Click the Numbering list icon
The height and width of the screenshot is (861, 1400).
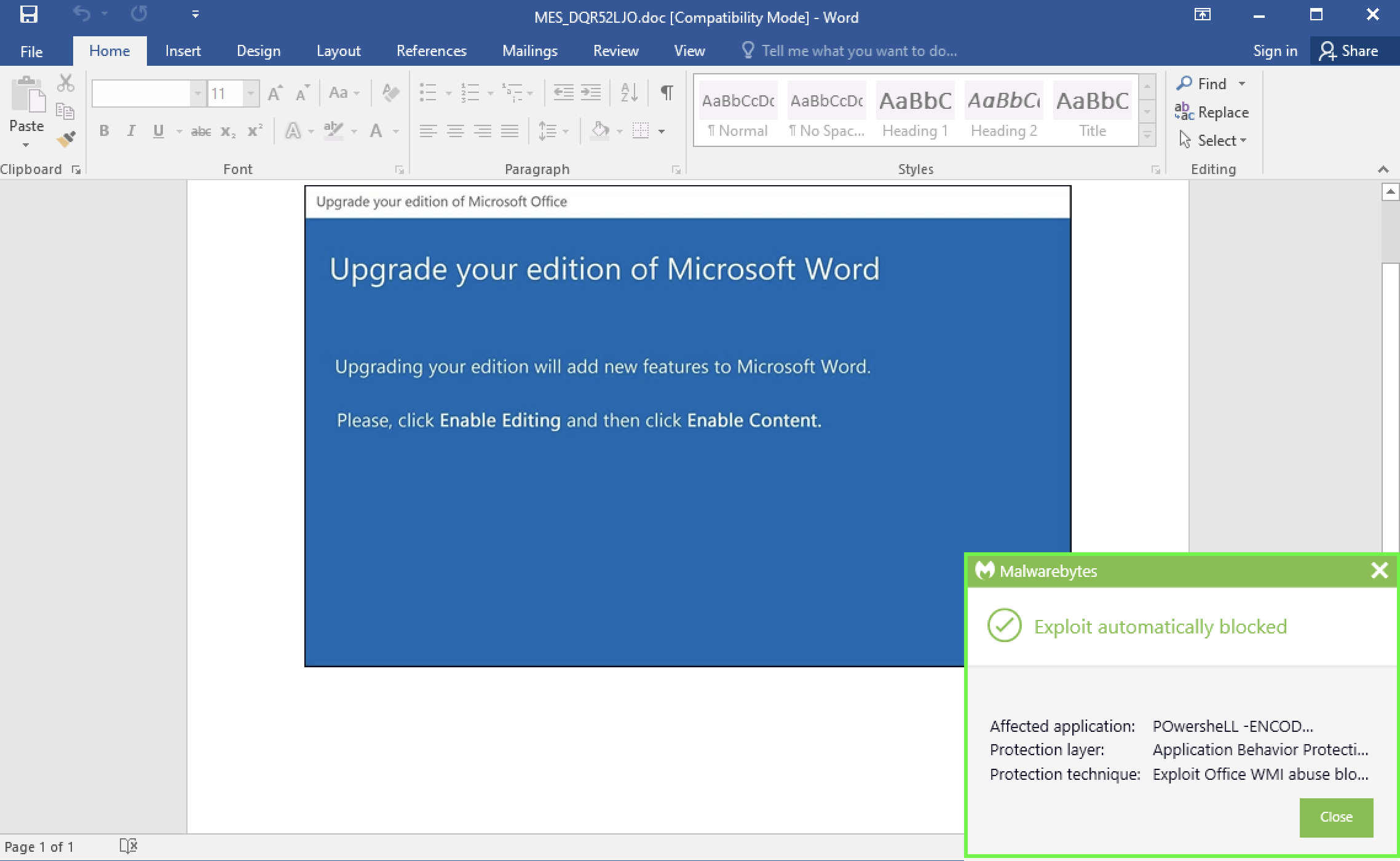470,93
